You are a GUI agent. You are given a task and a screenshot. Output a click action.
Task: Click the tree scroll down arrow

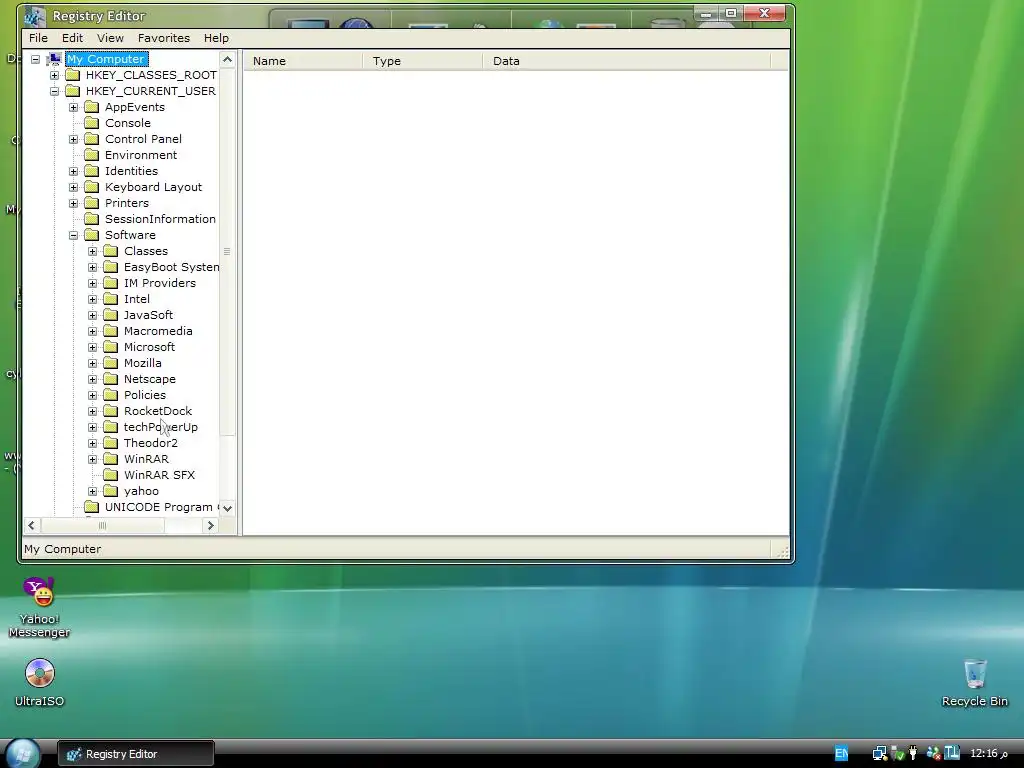click(227, 508)
